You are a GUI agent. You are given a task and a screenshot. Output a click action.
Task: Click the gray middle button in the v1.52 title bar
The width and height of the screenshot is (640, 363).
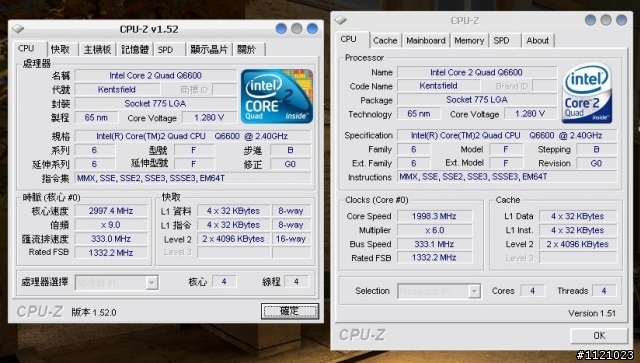pos(297,29)
